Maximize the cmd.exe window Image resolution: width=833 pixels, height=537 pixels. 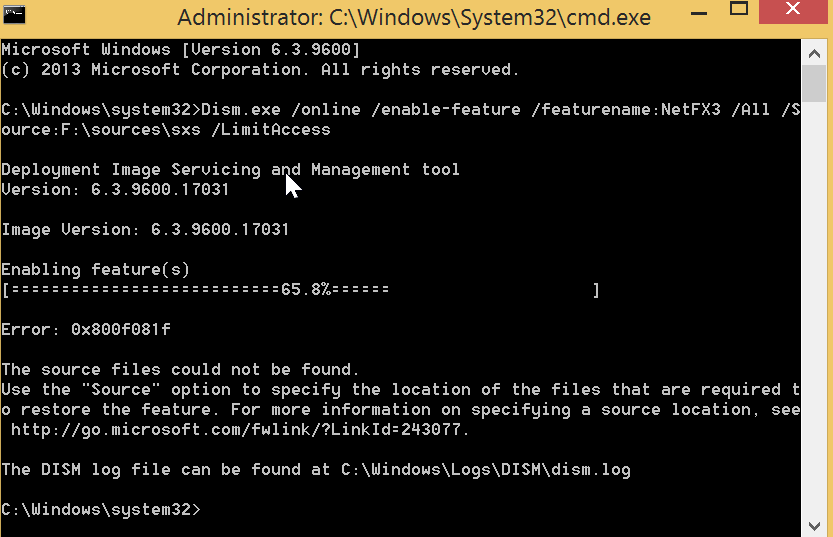[738, 8]
